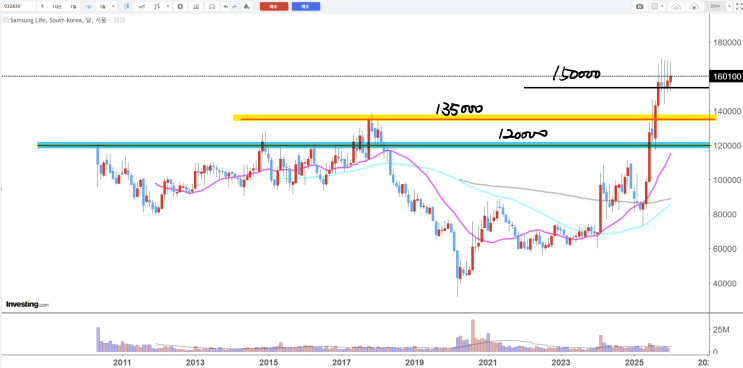Expand the dropdown arrow next to the save name
Screen dimensions: 743x368
[729, 6]
